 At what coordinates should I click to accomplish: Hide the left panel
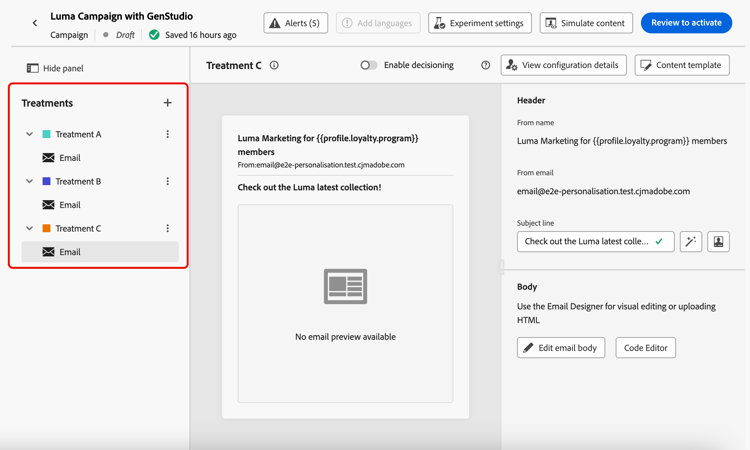coord(55,68)
